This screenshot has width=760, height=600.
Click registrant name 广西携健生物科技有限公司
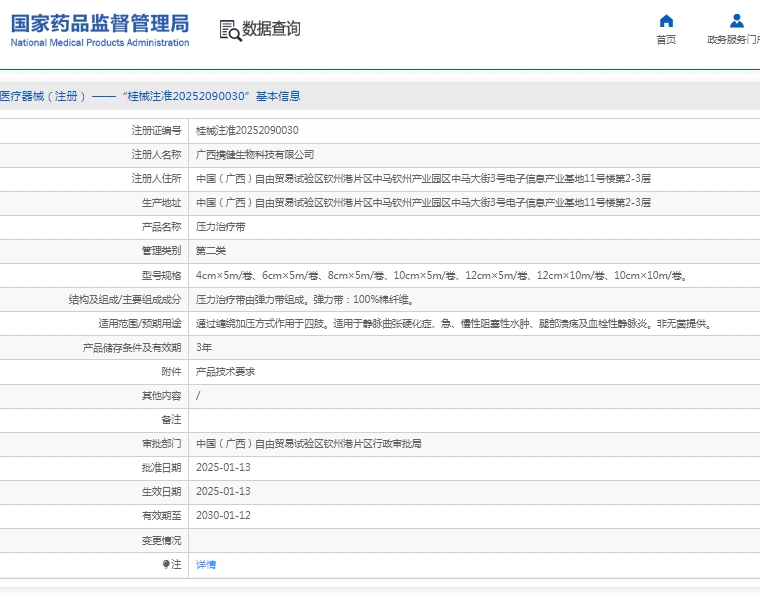coord(255,155)
